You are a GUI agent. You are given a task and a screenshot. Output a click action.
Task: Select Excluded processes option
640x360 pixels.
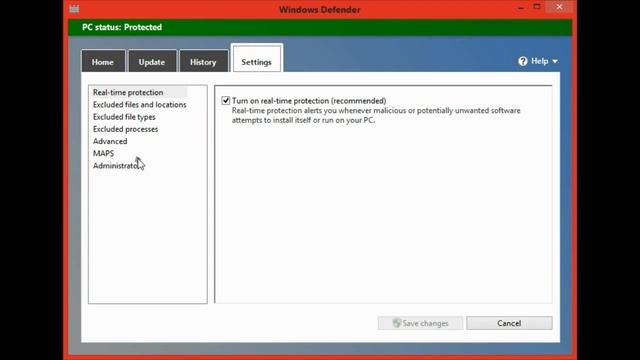point(125,129)
